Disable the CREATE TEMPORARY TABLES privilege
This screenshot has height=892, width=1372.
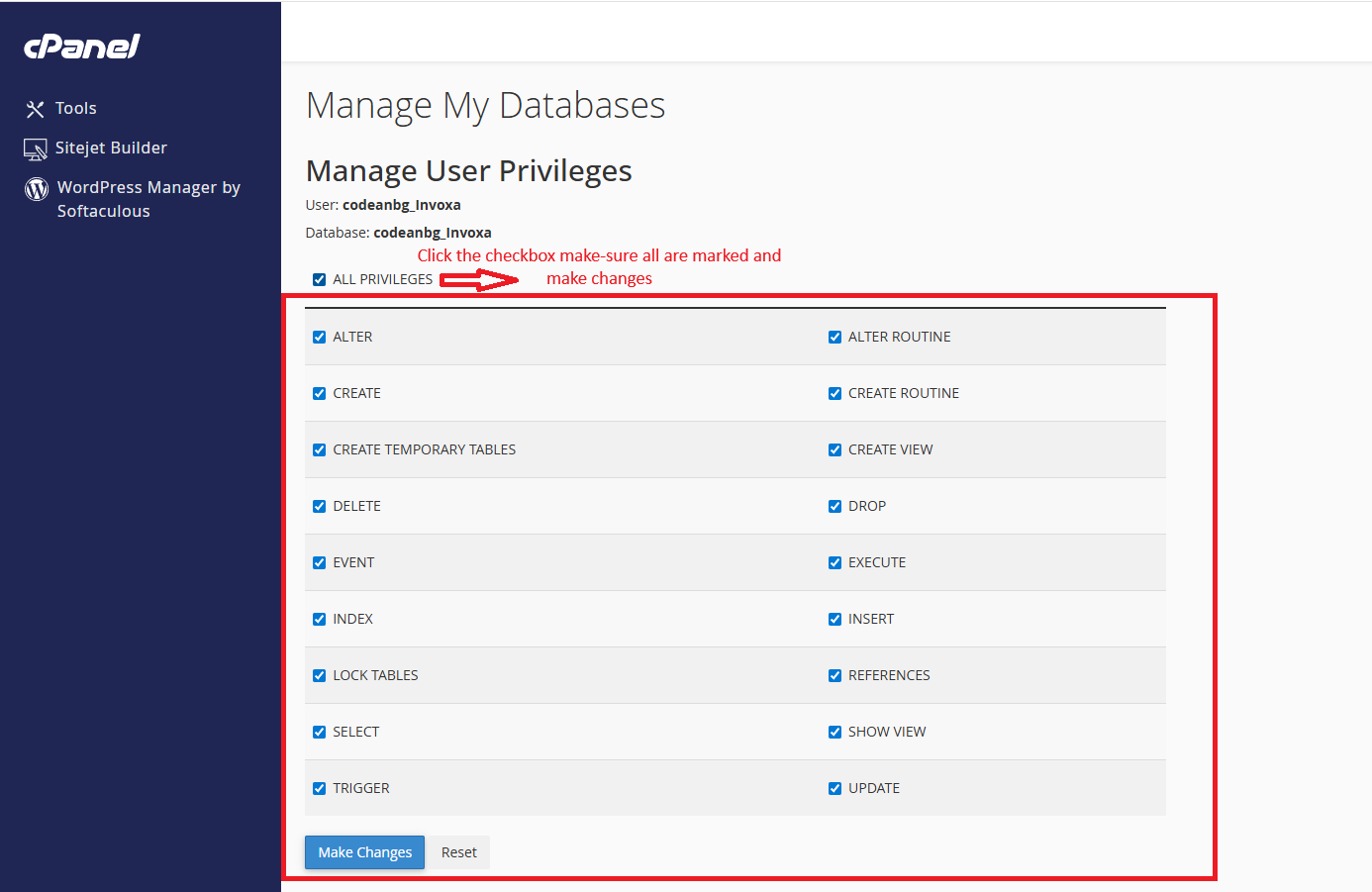coord(320,450)
